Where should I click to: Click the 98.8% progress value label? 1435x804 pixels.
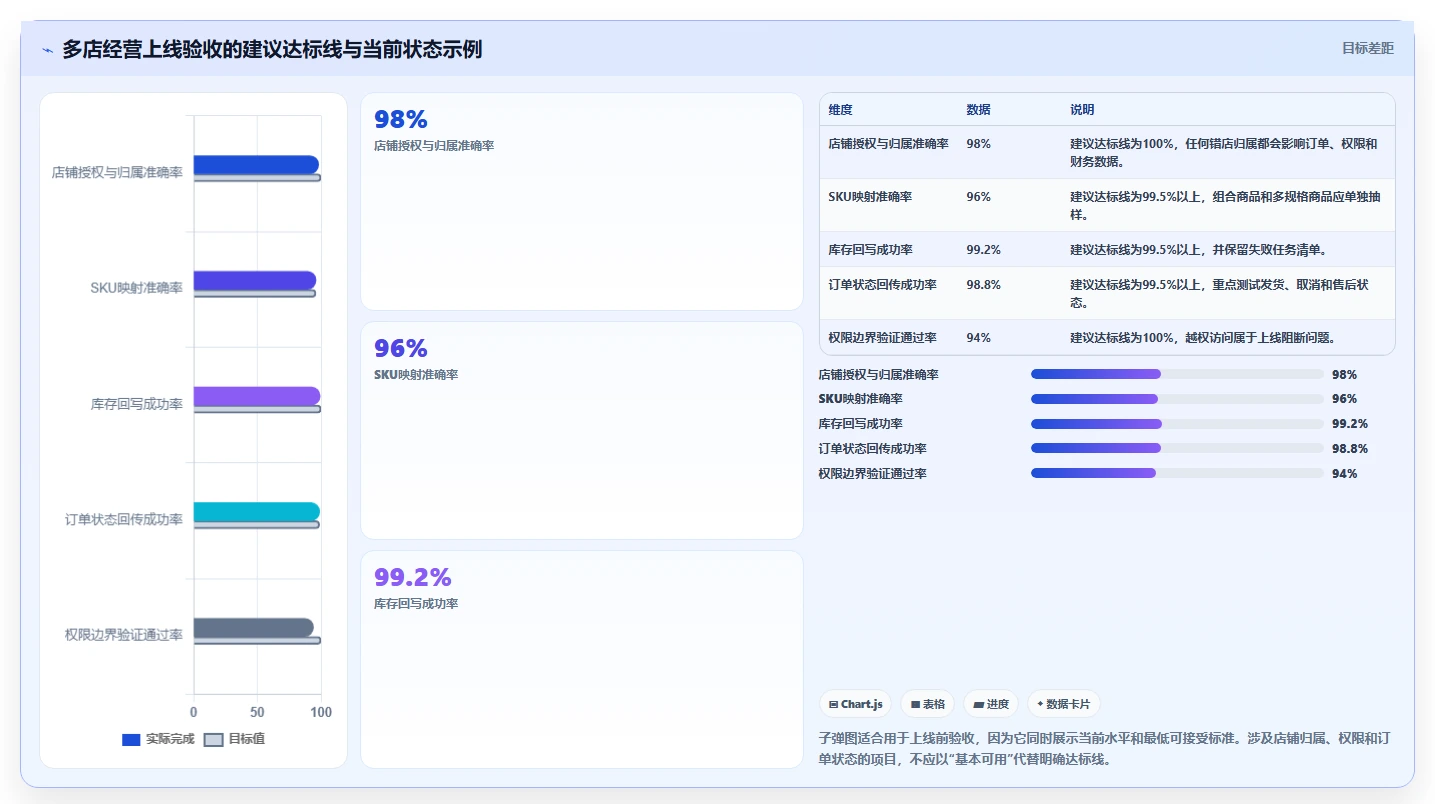point(1350,449)
